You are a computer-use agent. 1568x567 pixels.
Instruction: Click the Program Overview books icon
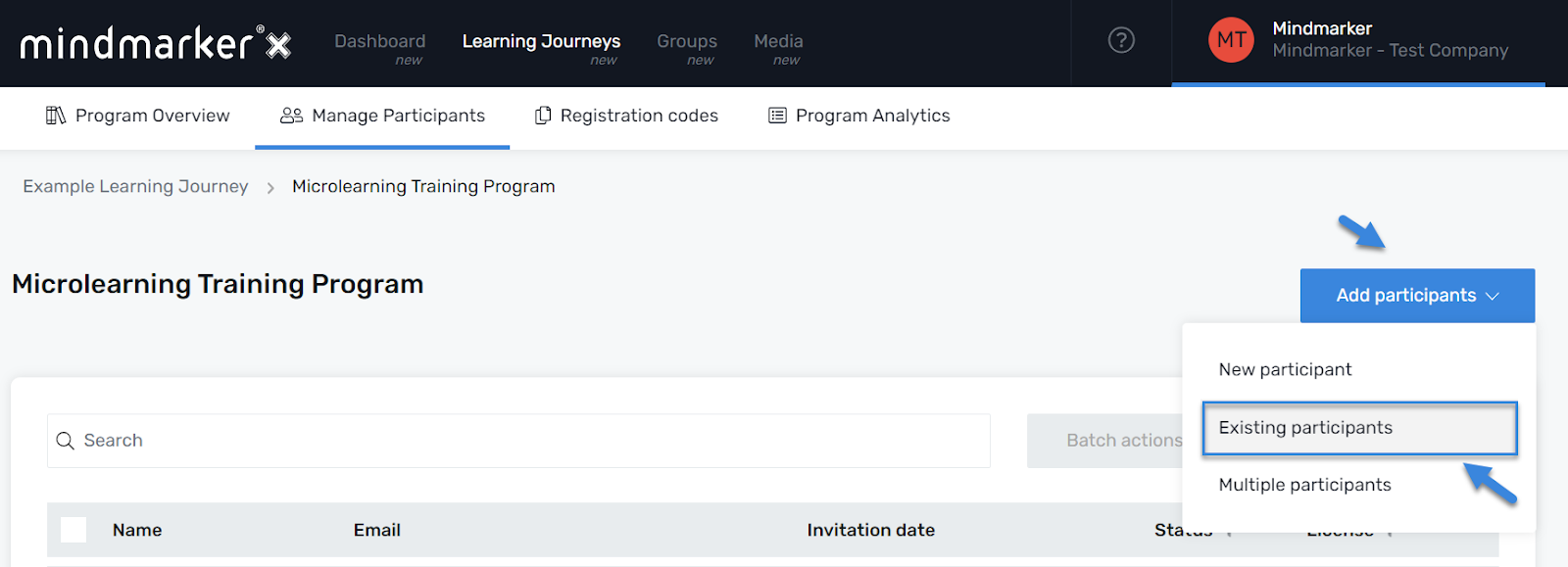coord(56,116)
